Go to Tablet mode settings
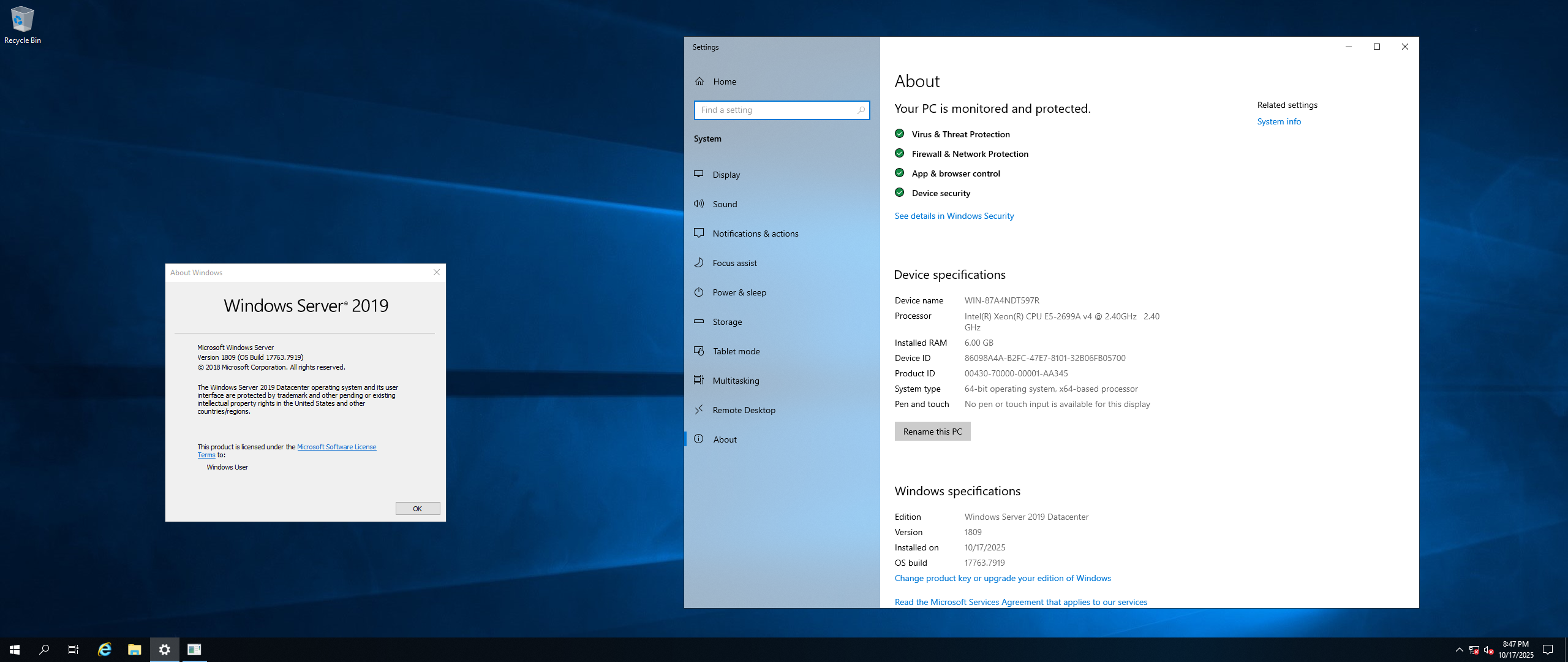 [x=736, y=351]
